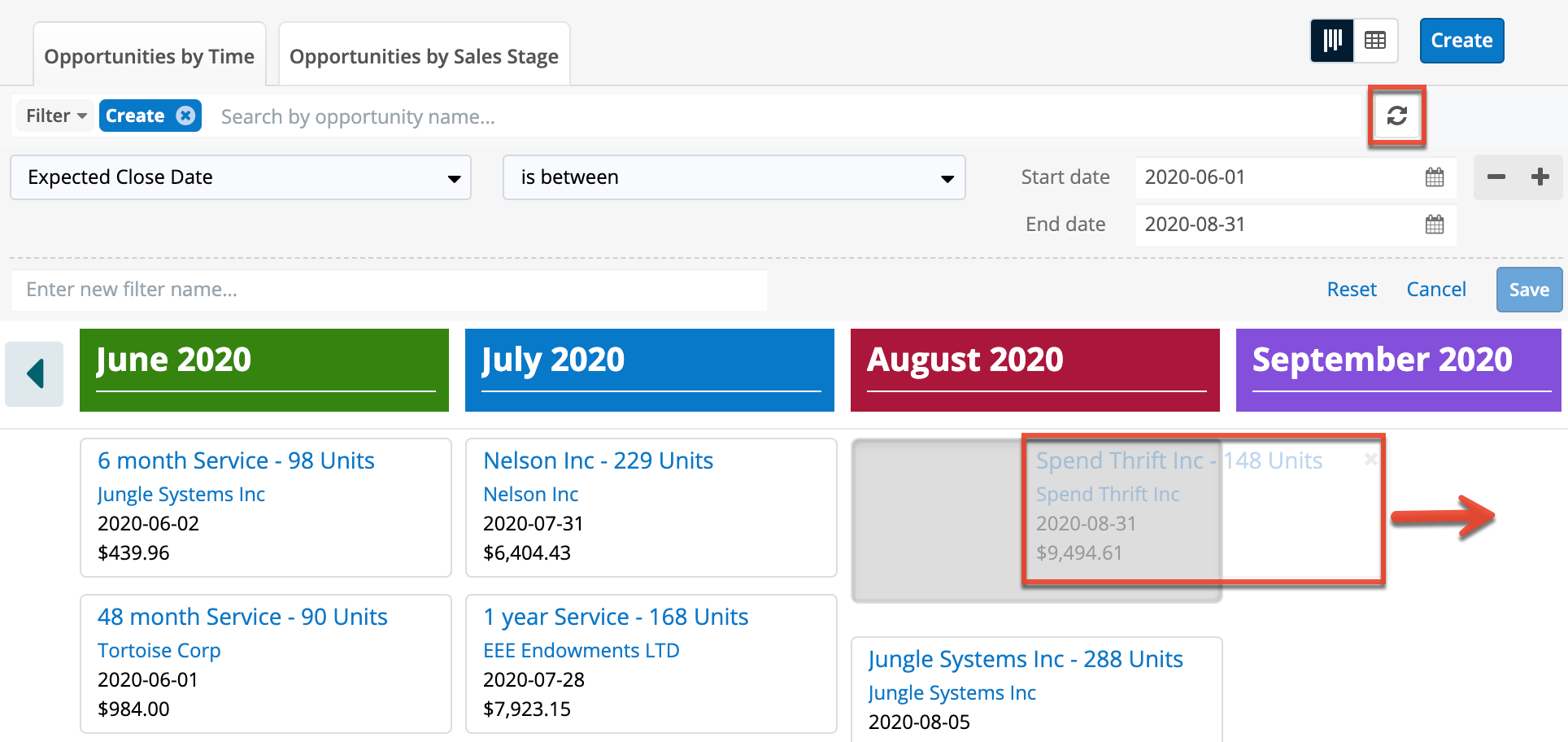Click the blue Create button at top right

pos(1461,41)
